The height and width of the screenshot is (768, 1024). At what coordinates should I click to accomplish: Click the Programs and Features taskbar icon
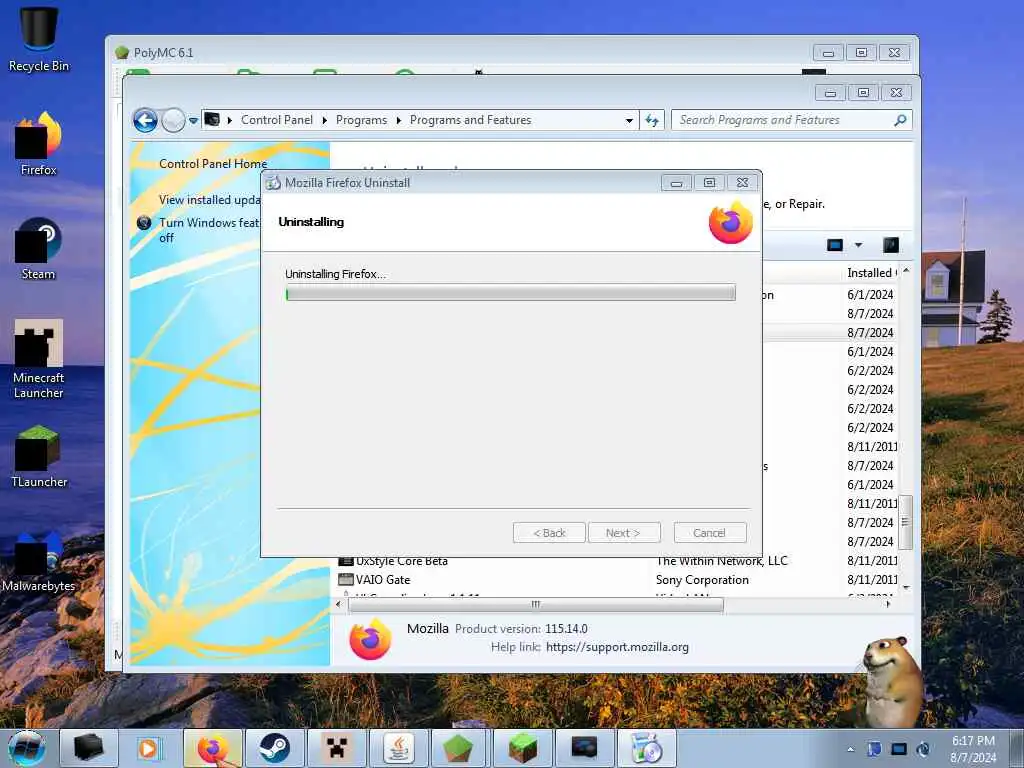click(x=647, y=748)
